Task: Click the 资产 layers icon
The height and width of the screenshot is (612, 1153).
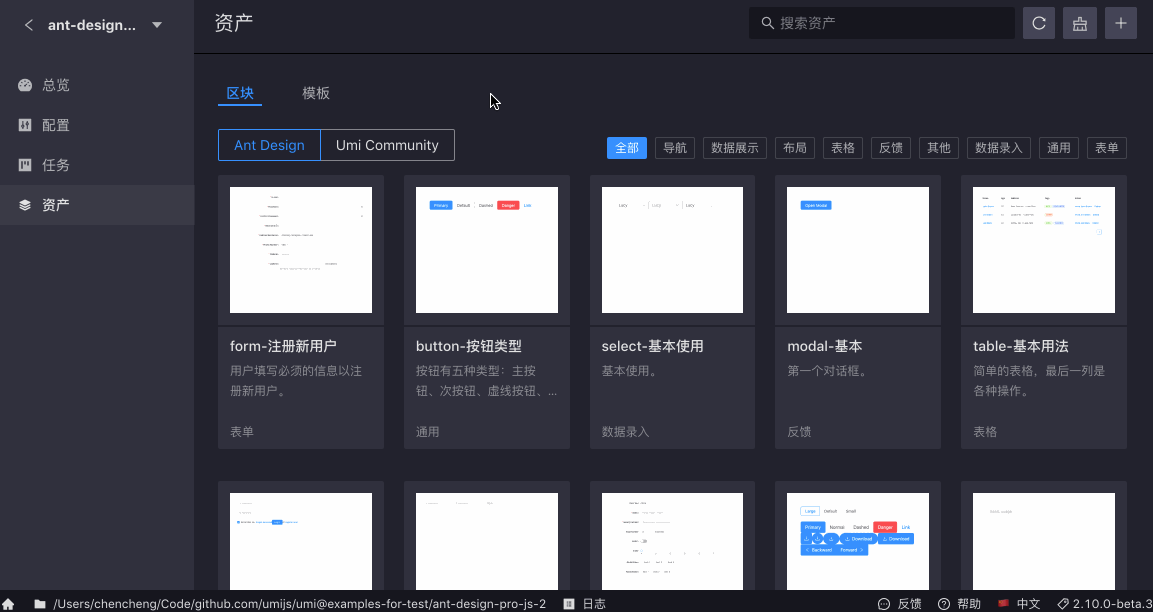Action: tap(25, 205)
